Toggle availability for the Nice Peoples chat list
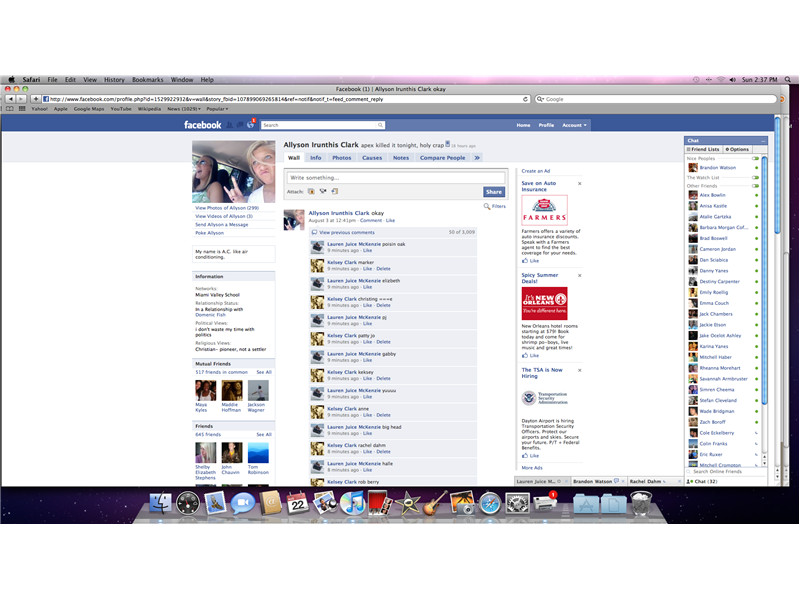The image size is (800, 600). tap(755, 158)
